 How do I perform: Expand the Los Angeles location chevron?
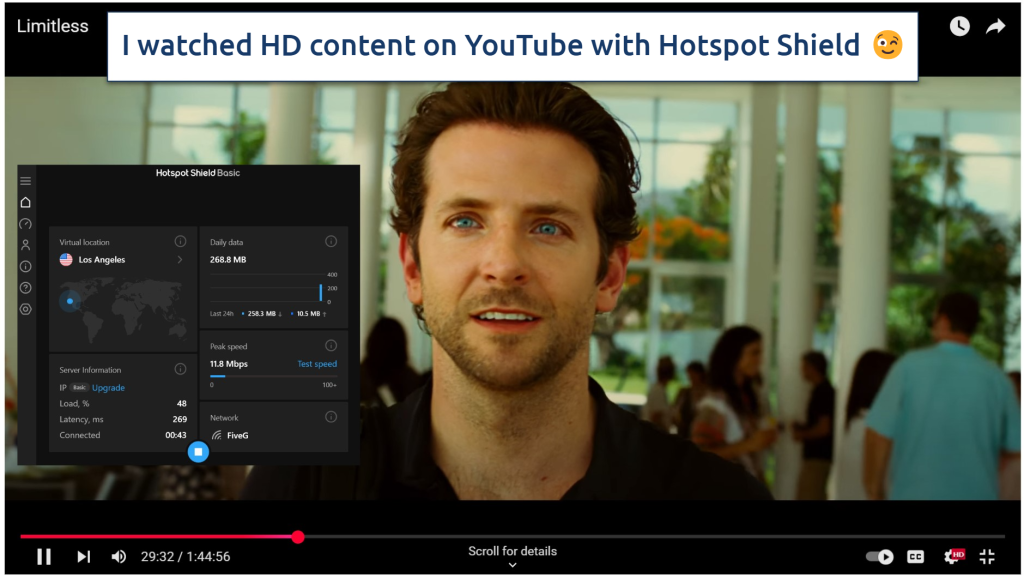(x=180, y=260)
